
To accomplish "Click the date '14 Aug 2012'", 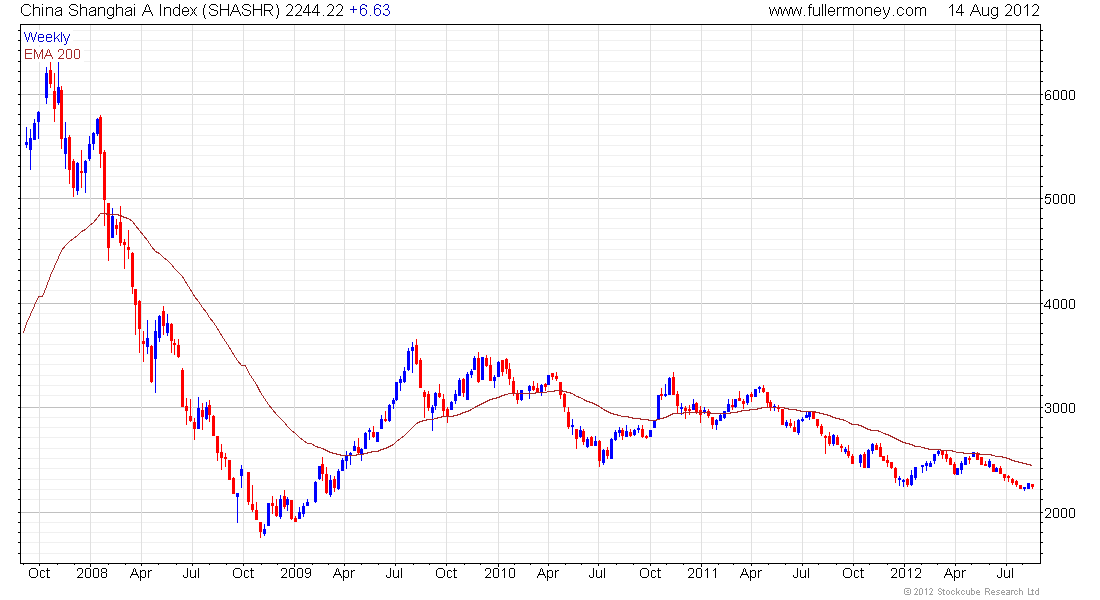I will pyautogui.click(x=993, y=11).
